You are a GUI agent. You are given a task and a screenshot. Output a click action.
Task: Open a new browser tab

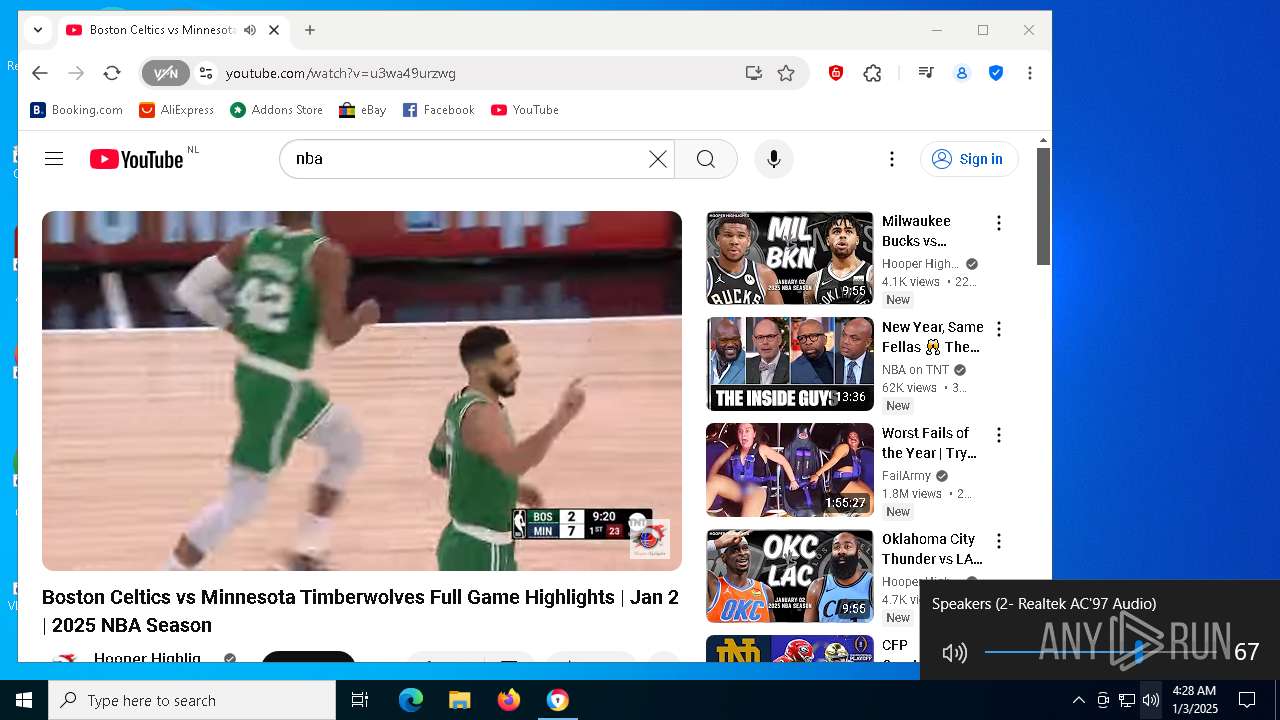pos(310,30)
